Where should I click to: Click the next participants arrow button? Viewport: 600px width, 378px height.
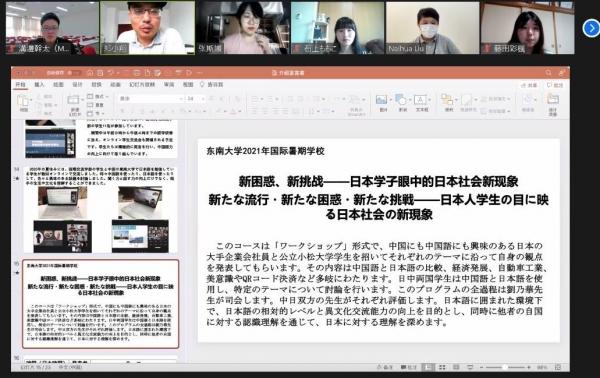pos(591,28)
